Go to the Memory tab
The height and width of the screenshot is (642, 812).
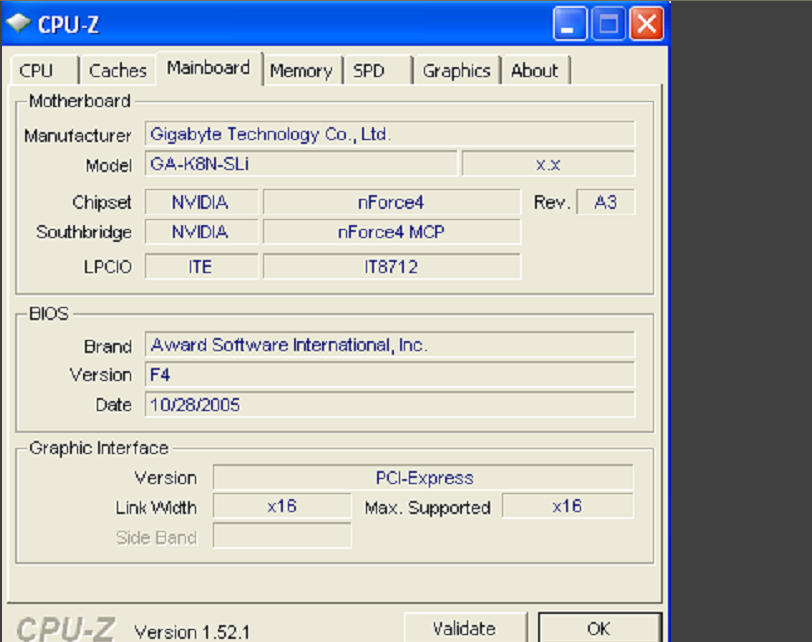click(x=302, y=70)
